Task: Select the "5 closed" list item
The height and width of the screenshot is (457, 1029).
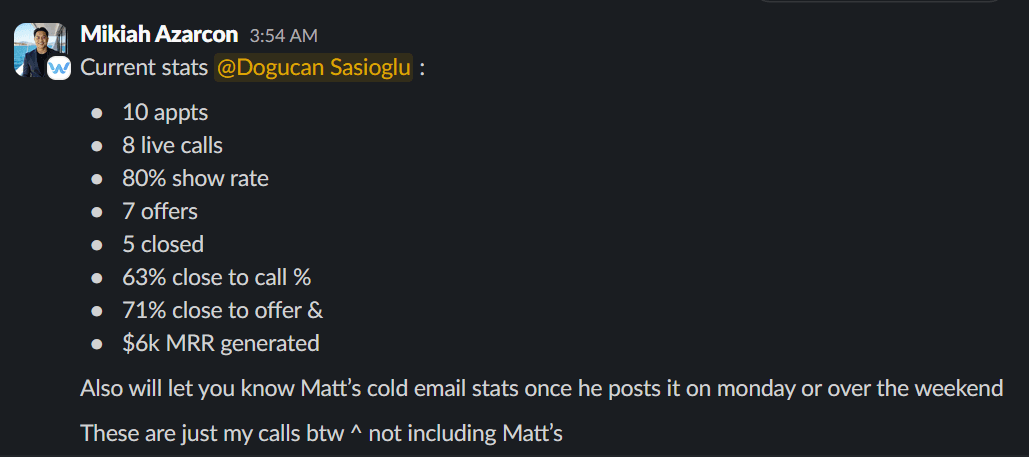Action: (x=163, y=245)
